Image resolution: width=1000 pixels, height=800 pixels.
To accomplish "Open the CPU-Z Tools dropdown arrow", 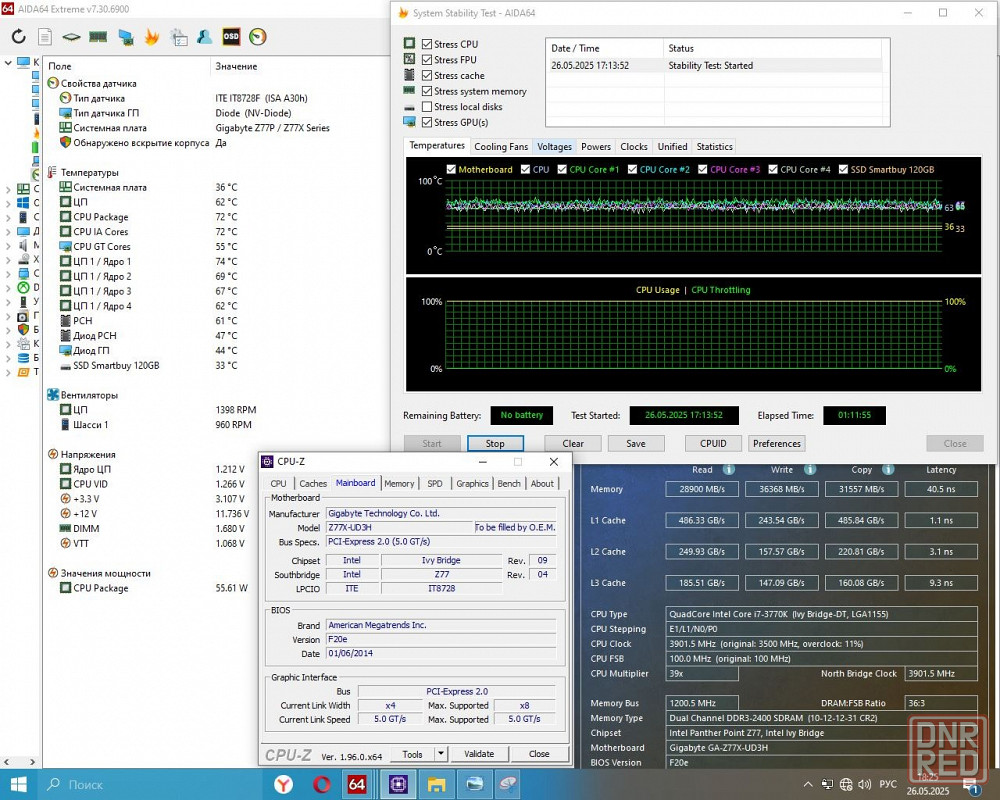I will tap(441, 753).
